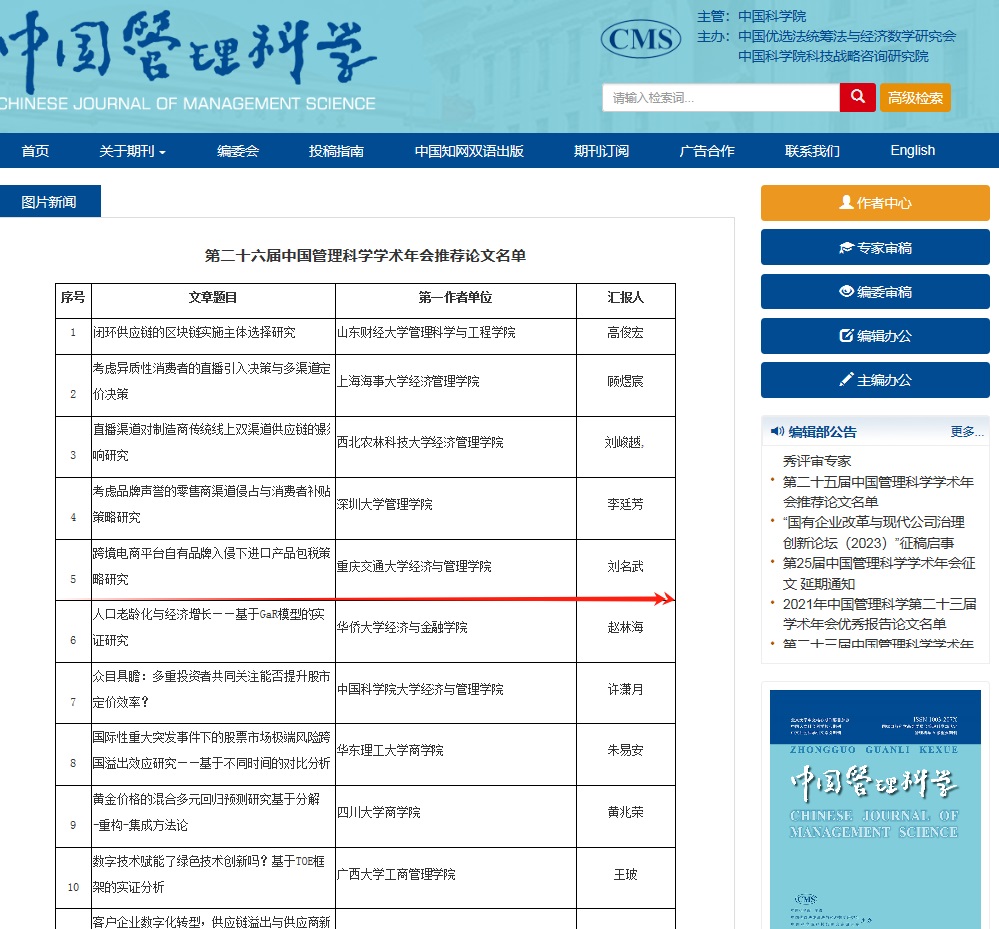Click the speaker icon beside 编辑部公告
This screenshot has height=929, width=999.
[x=777, y=431]
